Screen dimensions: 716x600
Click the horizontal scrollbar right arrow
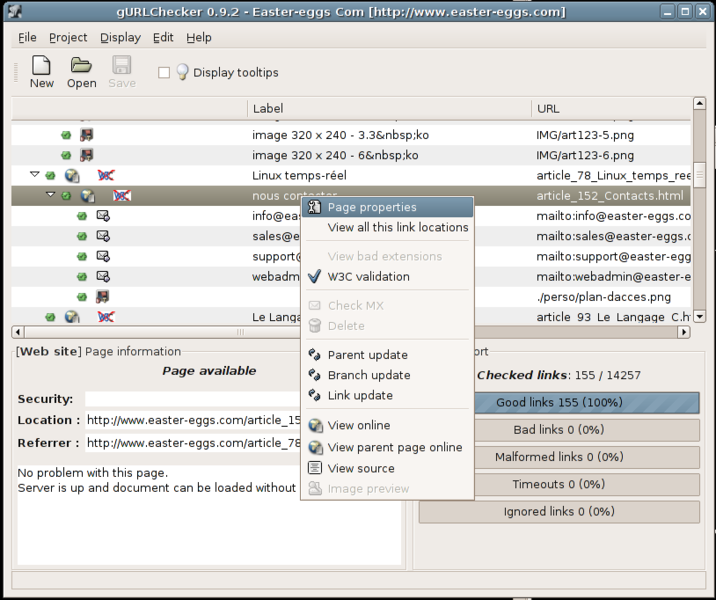pos(684,332)
